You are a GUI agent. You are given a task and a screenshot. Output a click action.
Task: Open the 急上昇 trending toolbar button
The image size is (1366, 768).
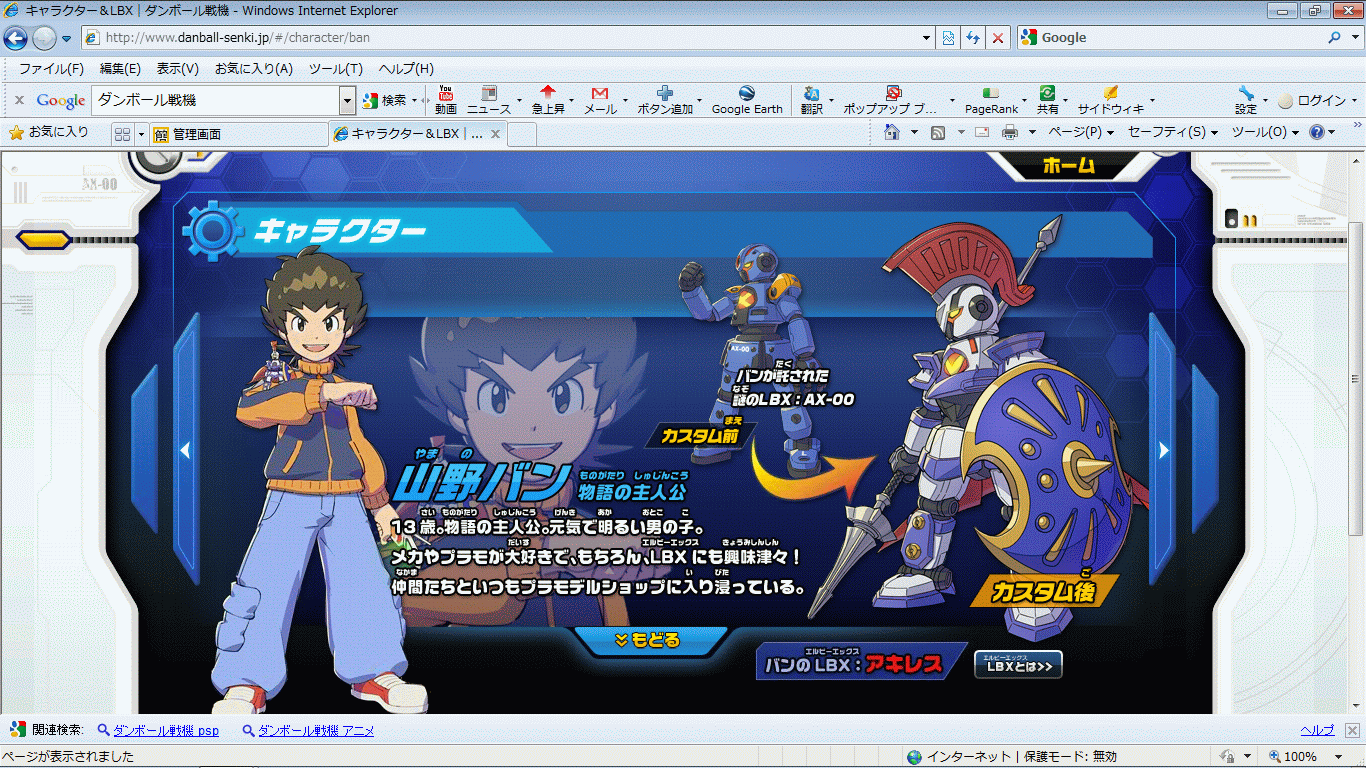548,100
